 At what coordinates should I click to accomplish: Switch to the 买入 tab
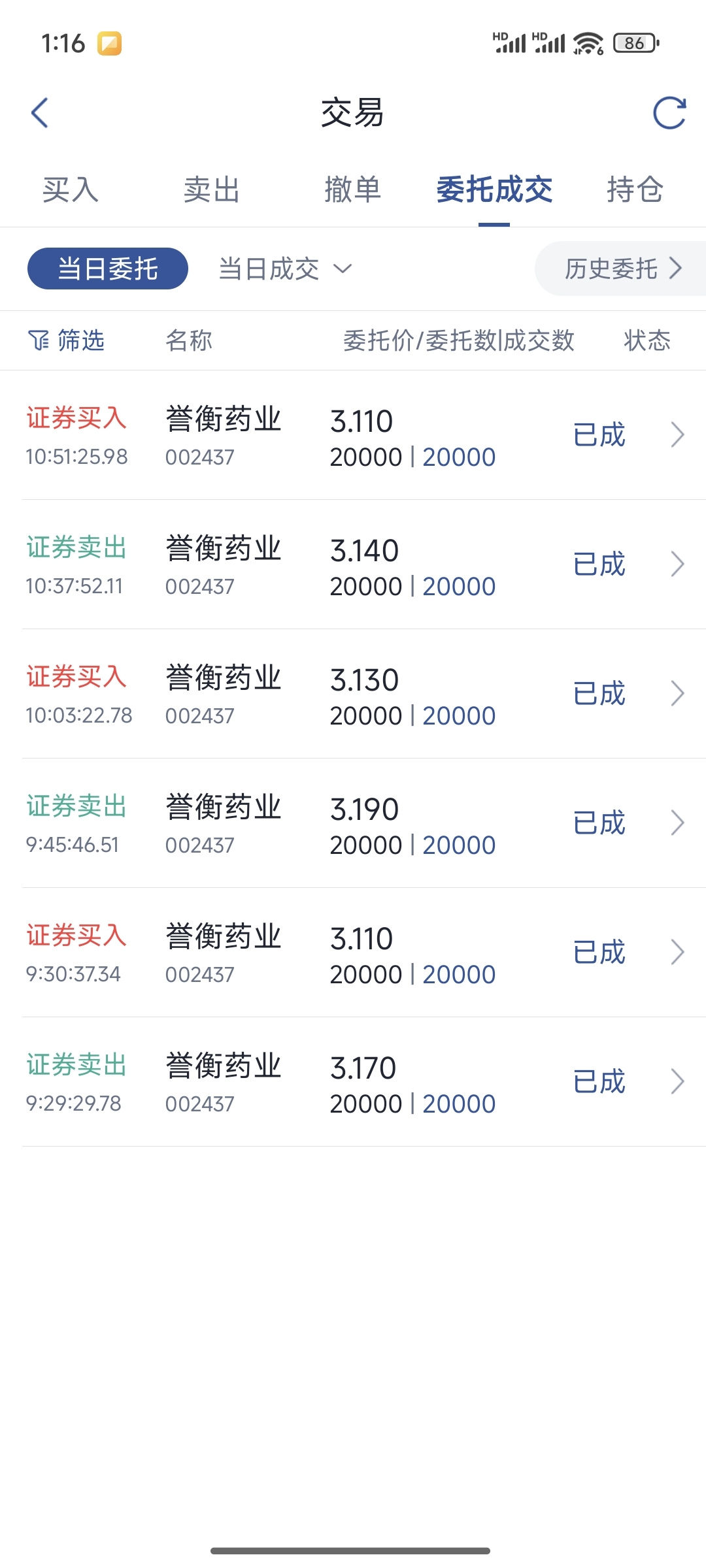[x=71, y=190]
